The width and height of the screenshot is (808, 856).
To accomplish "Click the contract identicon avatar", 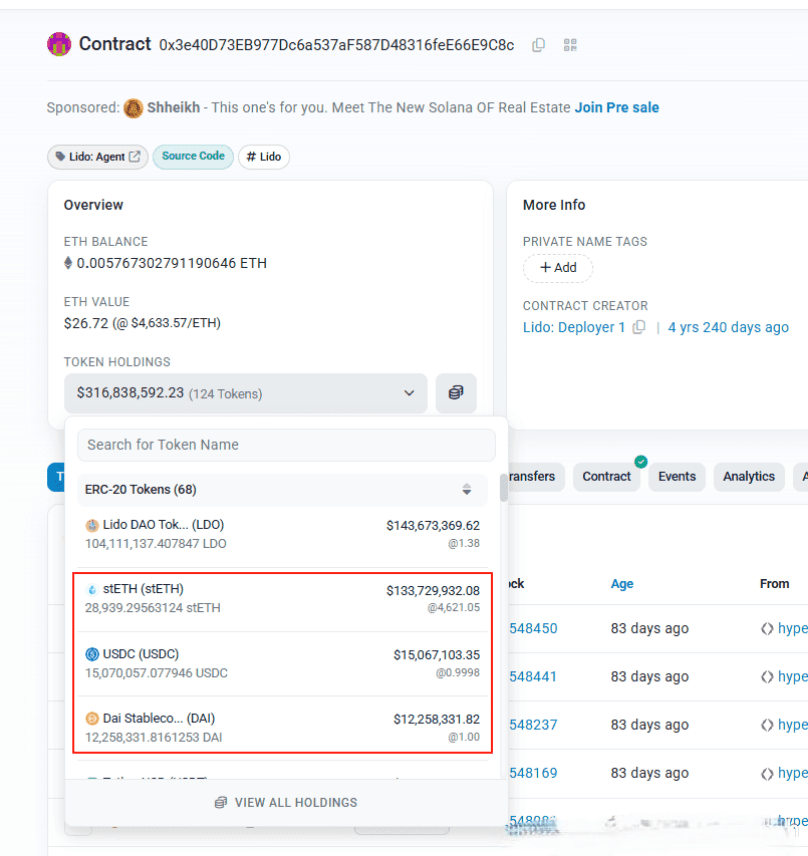I will (59, 44).
